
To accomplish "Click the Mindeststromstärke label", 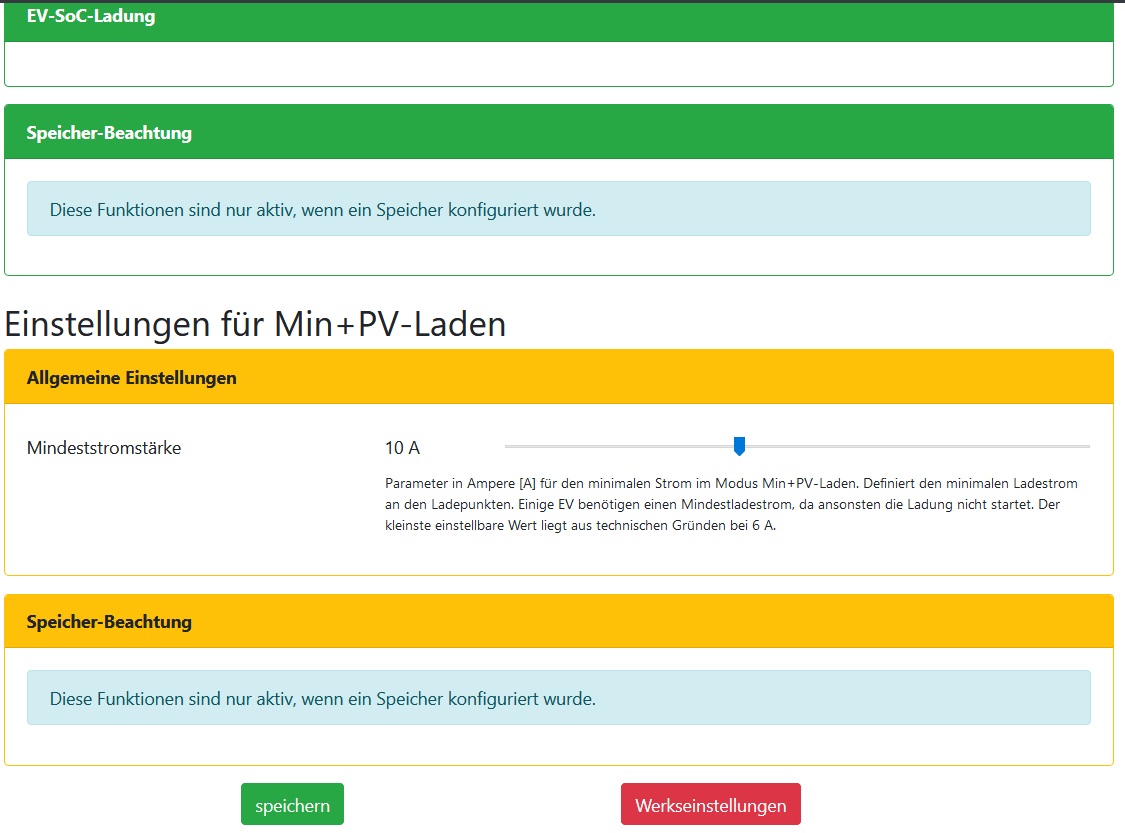I will [x=104, y=448].
